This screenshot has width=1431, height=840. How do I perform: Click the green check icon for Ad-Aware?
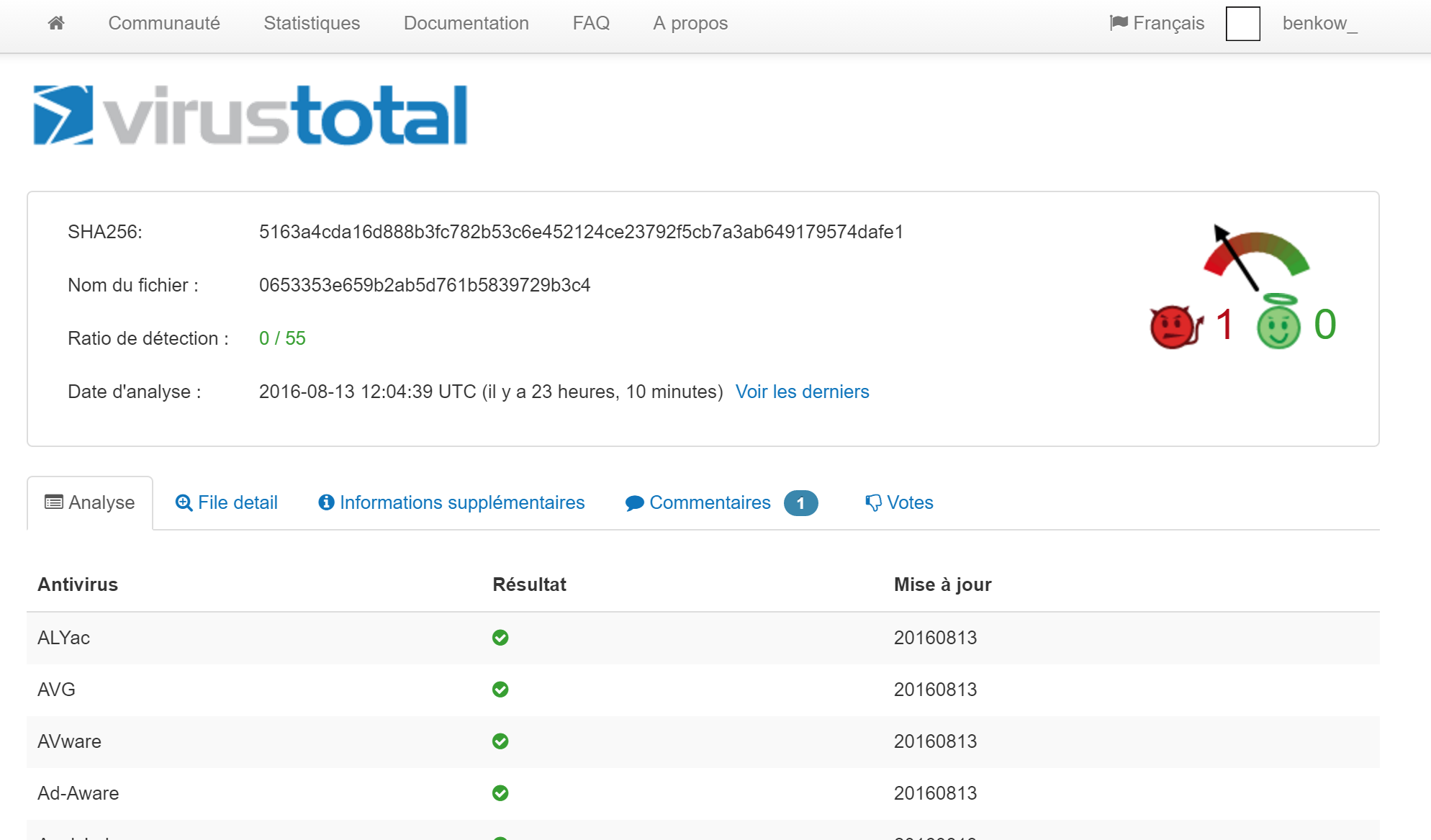[500, 793]
